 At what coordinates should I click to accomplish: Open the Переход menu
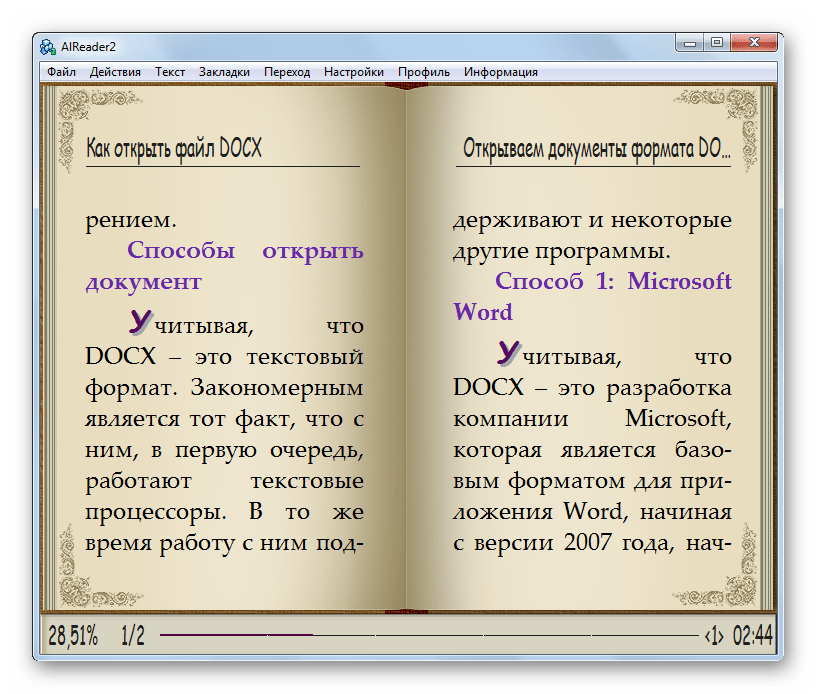(x=287, y=72)
